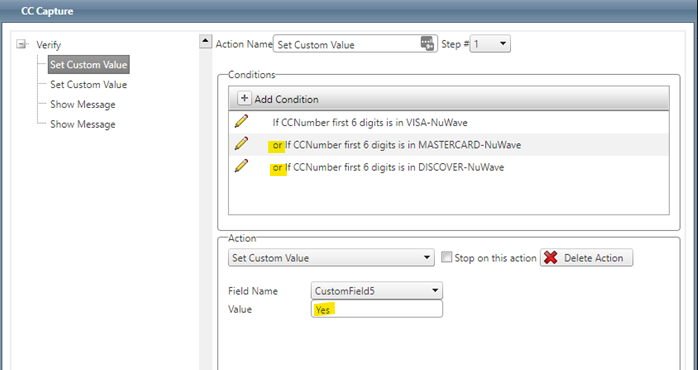Collapse the Verify tree node

coord(21,44)
